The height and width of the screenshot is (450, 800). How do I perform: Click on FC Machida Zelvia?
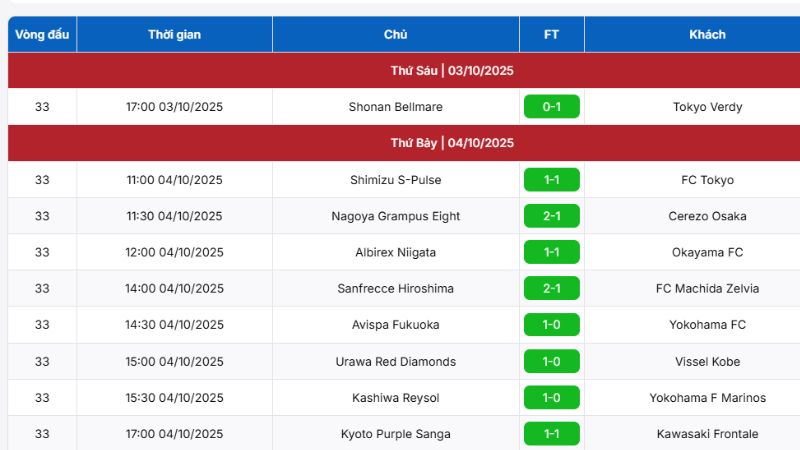click(707, 288)
